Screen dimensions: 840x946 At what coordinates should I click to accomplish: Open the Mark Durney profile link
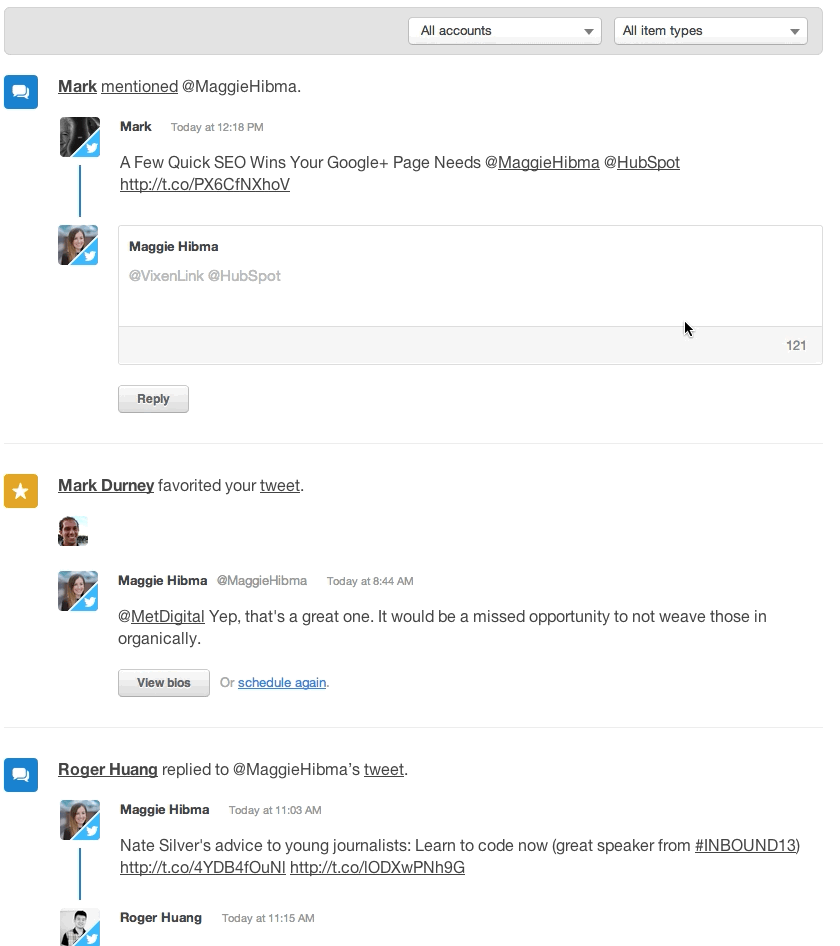coord(106,486)
